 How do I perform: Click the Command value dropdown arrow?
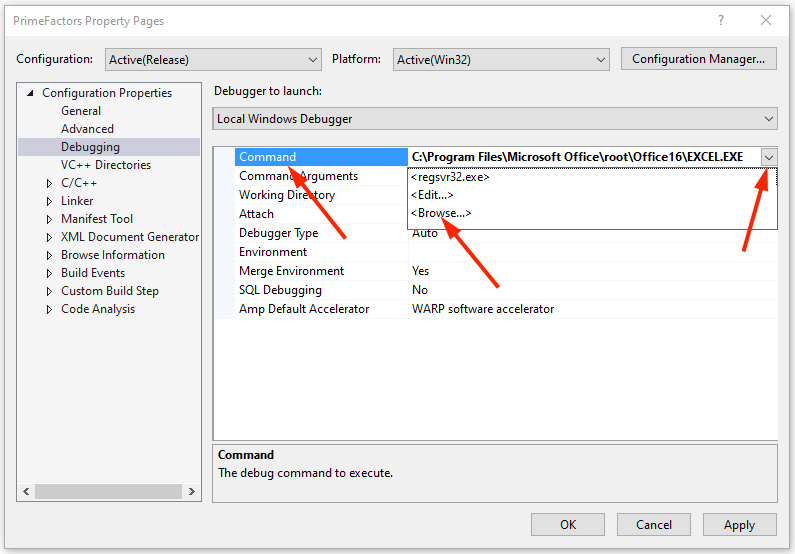coord(769,157)
